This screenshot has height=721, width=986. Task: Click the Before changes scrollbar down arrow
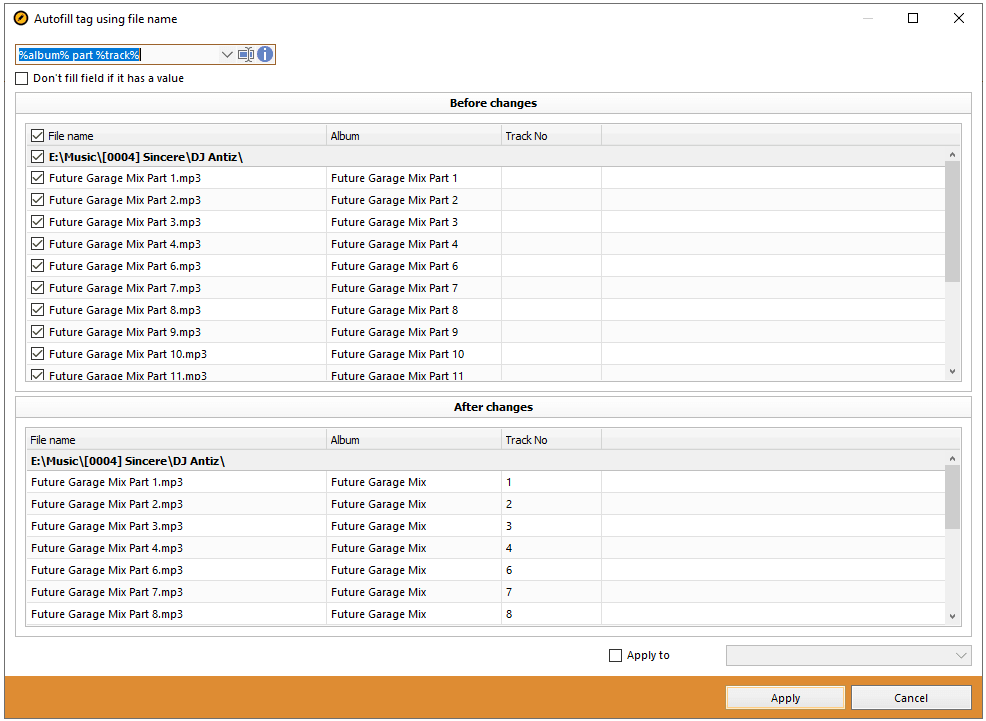pos(953,372)
